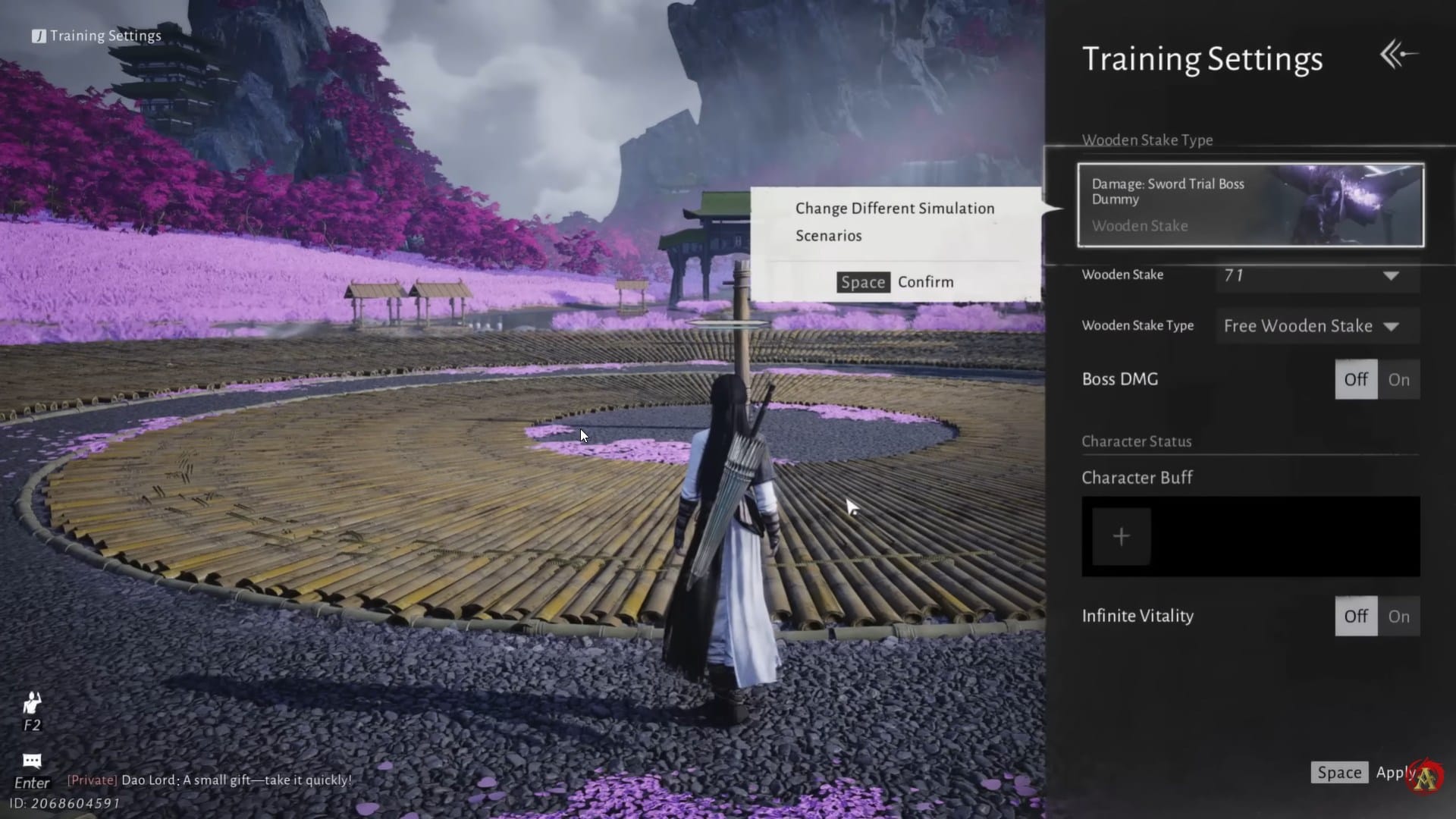
Task: Enable Infinite Vitality On option
Action: tap(1398, 617)
